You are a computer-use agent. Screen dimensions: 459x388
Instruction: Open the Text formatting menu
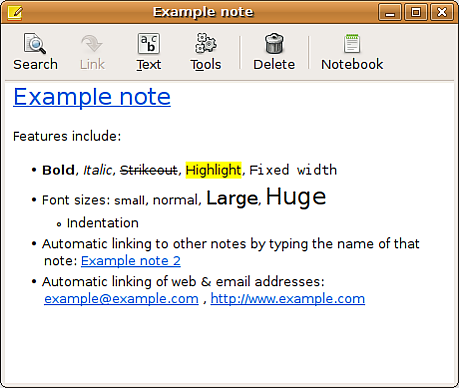[x=149, y=52]
